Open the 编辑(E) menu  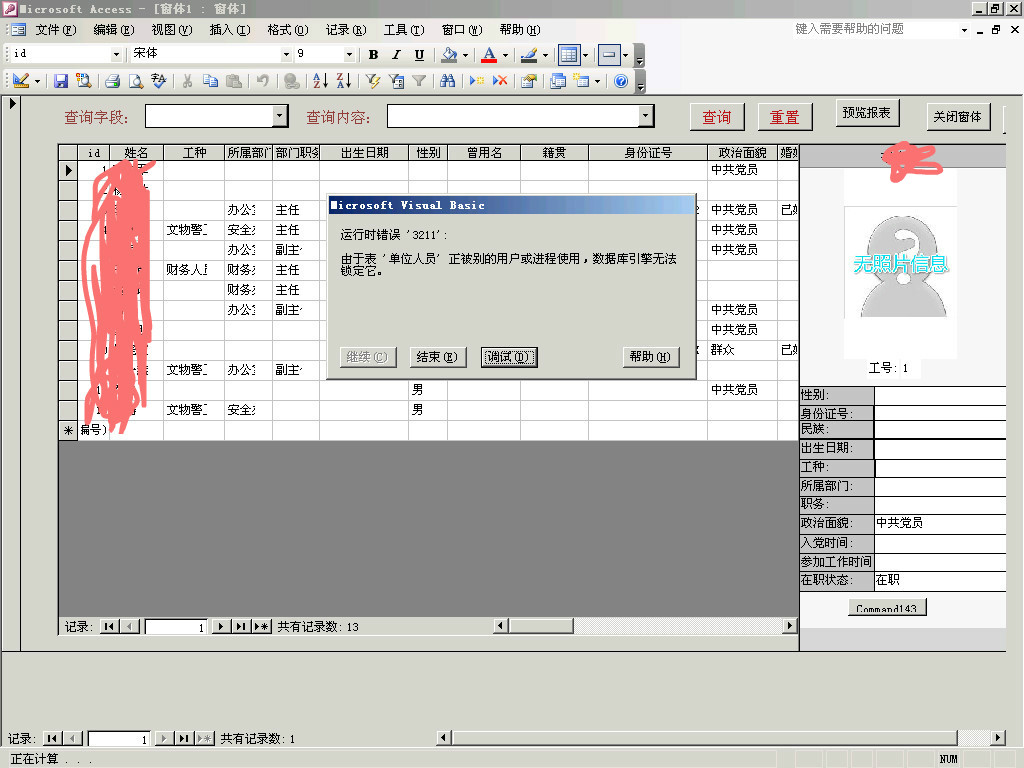[x=114, y=29]
